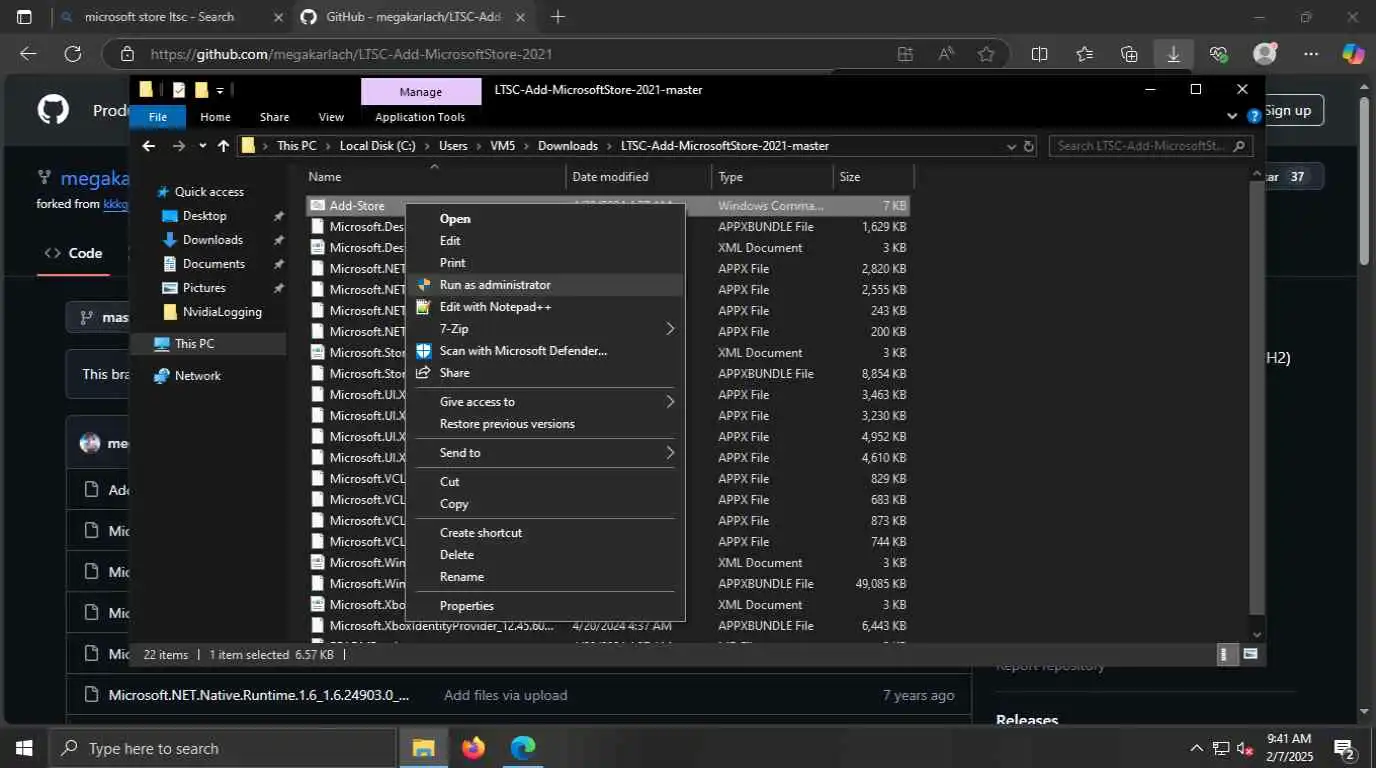Click Local Disk (C:) breadcrumb
This screenshot has height=768, width=1376.
point(377,146)
